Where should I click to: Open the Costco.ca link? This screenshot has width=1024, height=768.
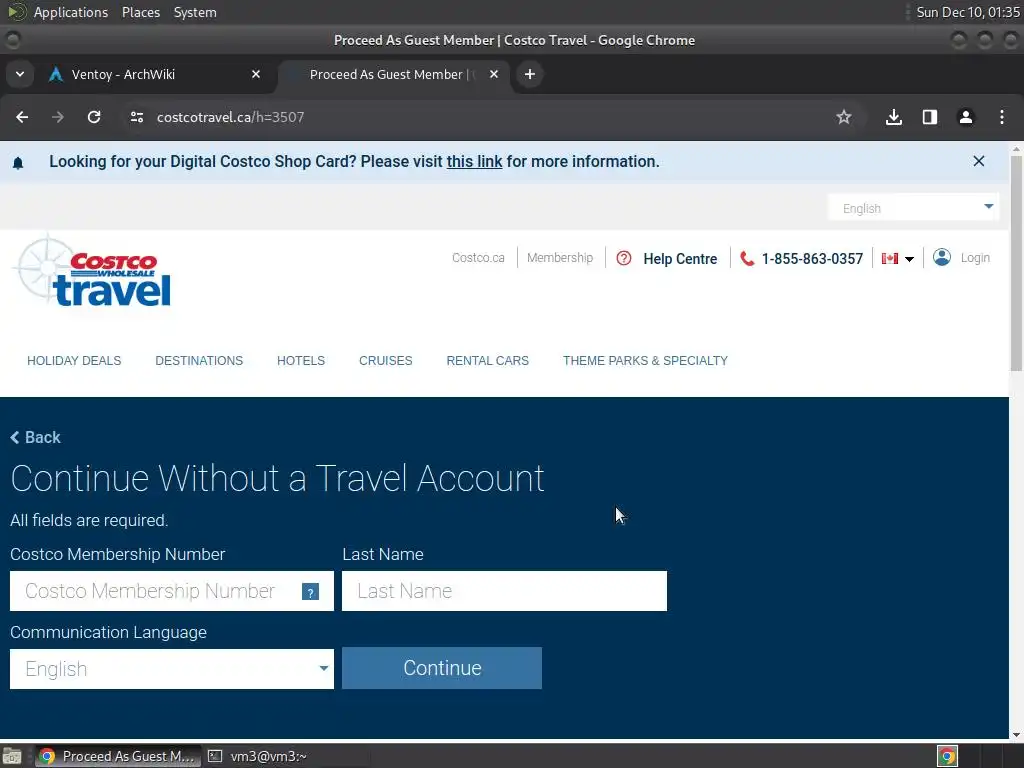(478, 258)
